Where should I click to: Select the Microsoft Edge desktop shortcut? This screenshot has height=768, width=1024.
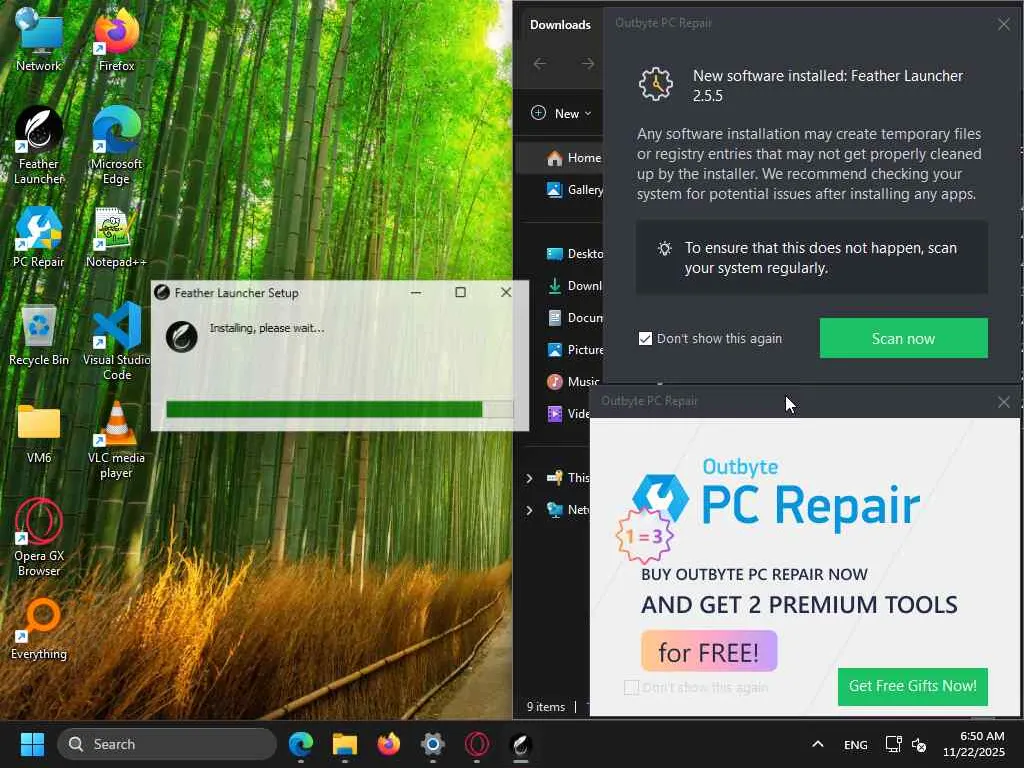click(x=116, y=145)
